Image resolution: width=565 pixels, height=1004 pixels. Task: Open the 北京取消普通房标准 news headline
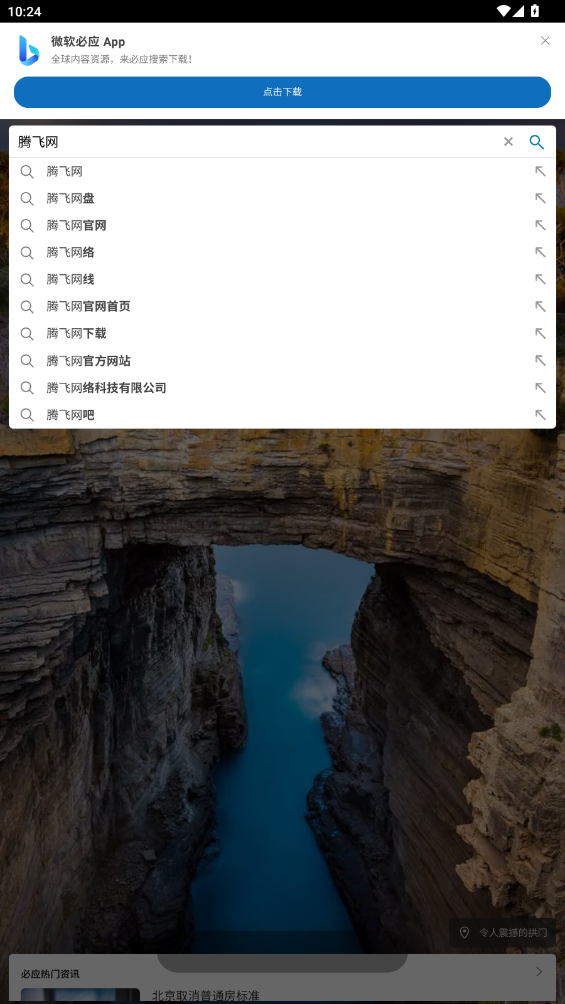(206, 996)
